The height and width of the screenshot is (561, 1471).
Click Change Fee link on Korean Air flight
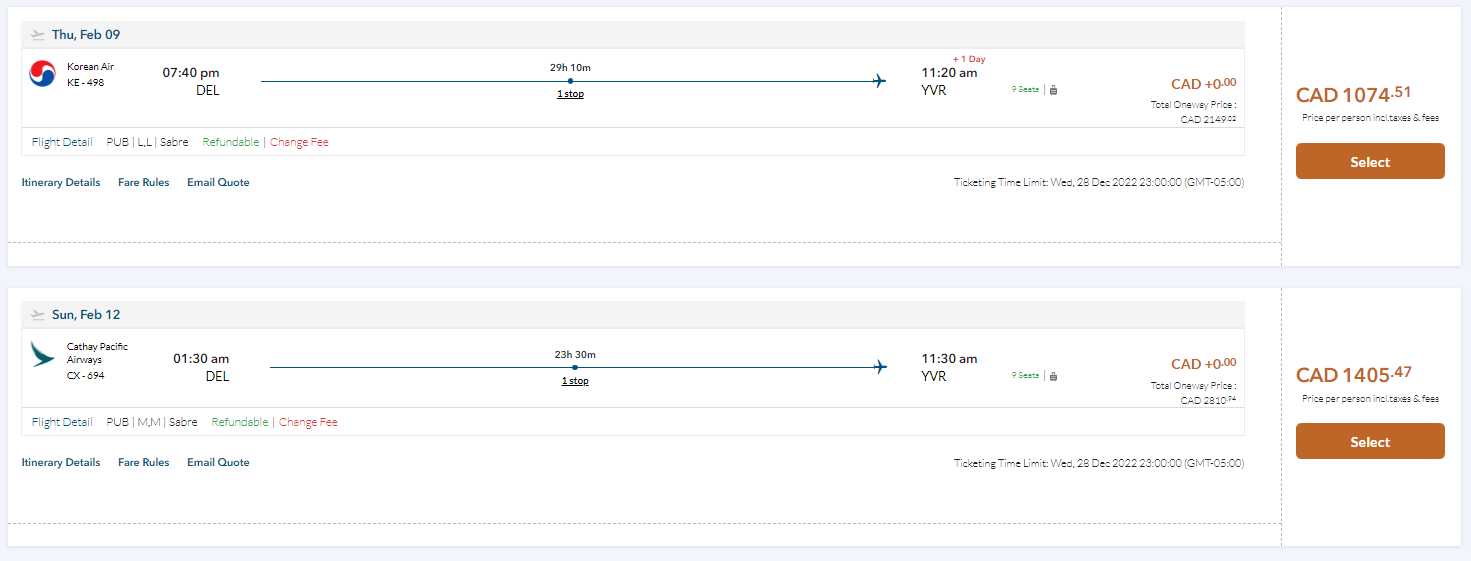299,142
